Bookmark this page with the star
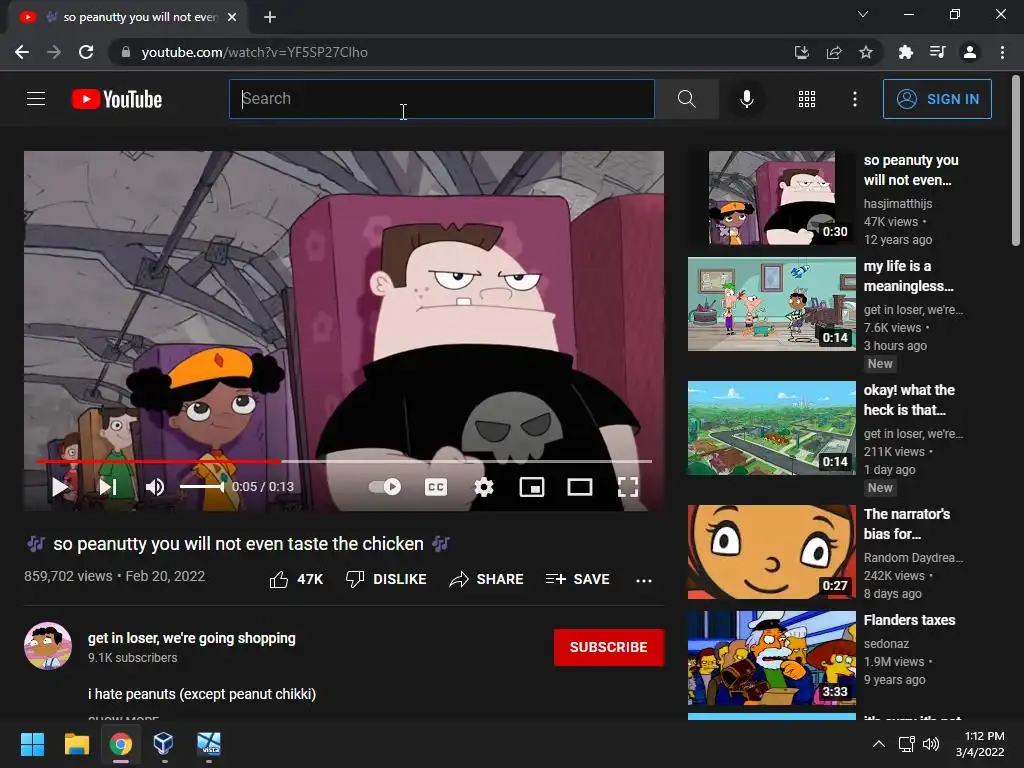Screen dimensions: 1024x768 coord(866,52)
